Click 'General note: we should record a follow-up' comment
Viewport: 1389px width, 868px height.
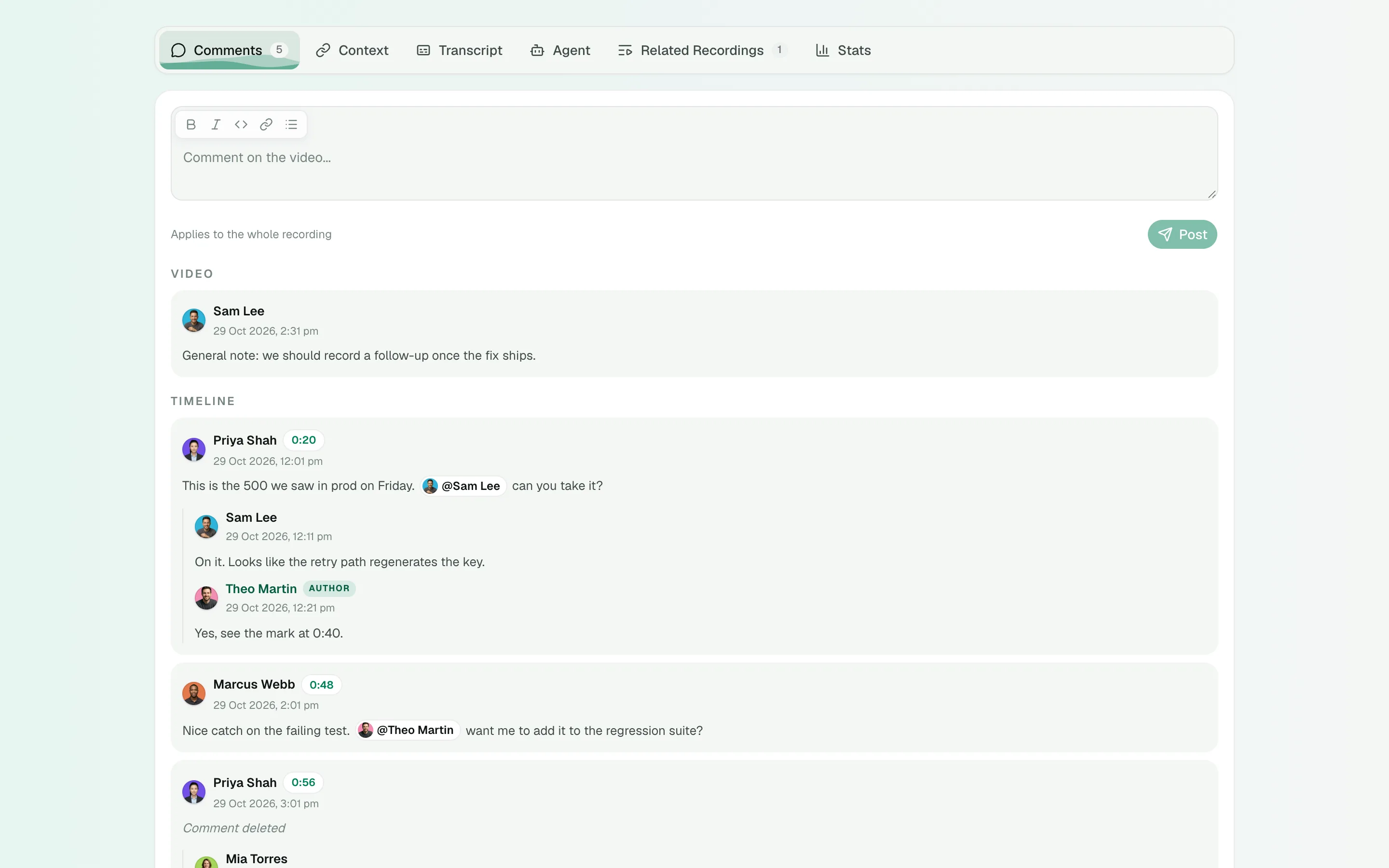(x=359, y=356)
